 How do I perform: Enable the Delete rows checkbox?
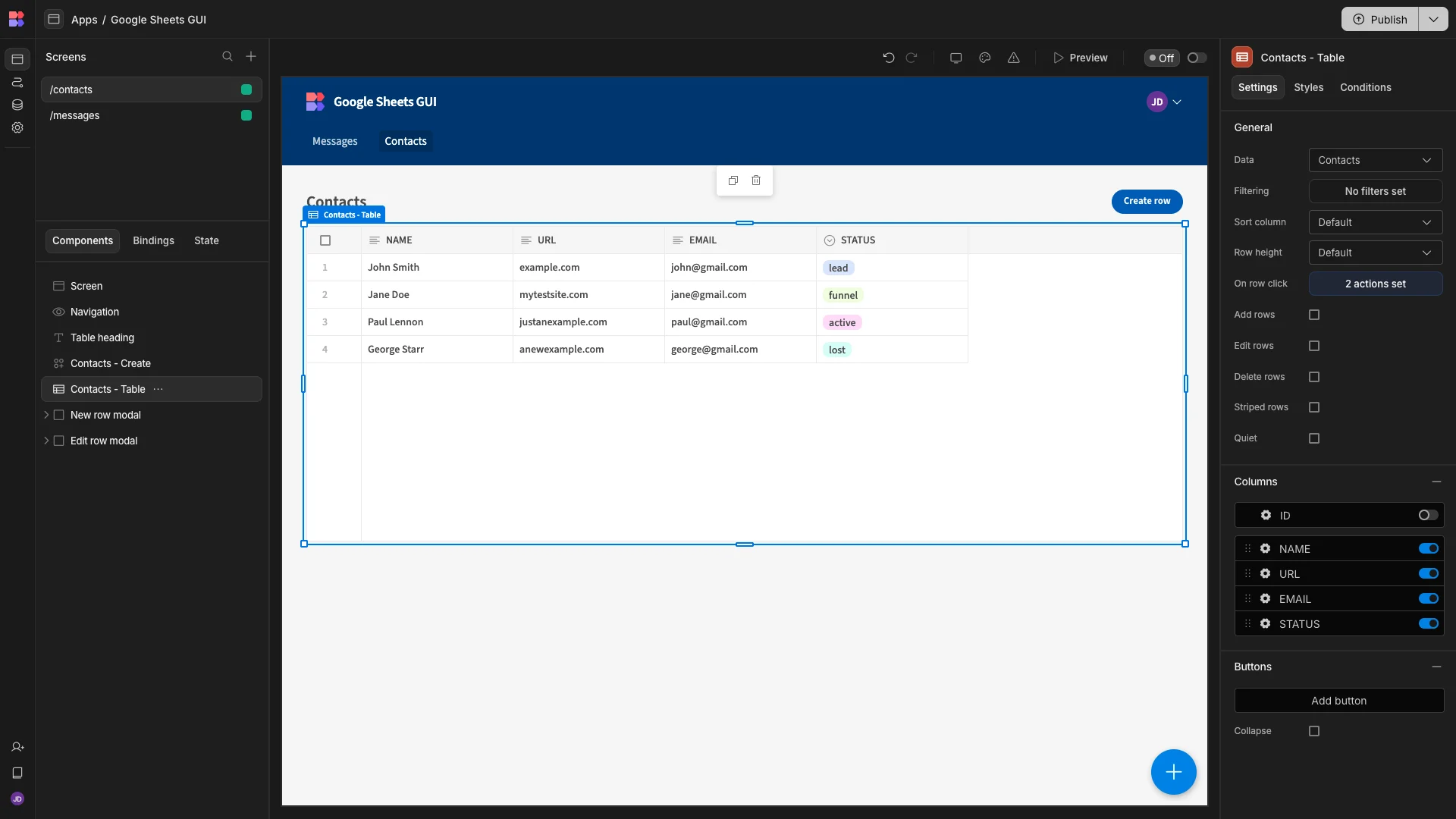1314,377
